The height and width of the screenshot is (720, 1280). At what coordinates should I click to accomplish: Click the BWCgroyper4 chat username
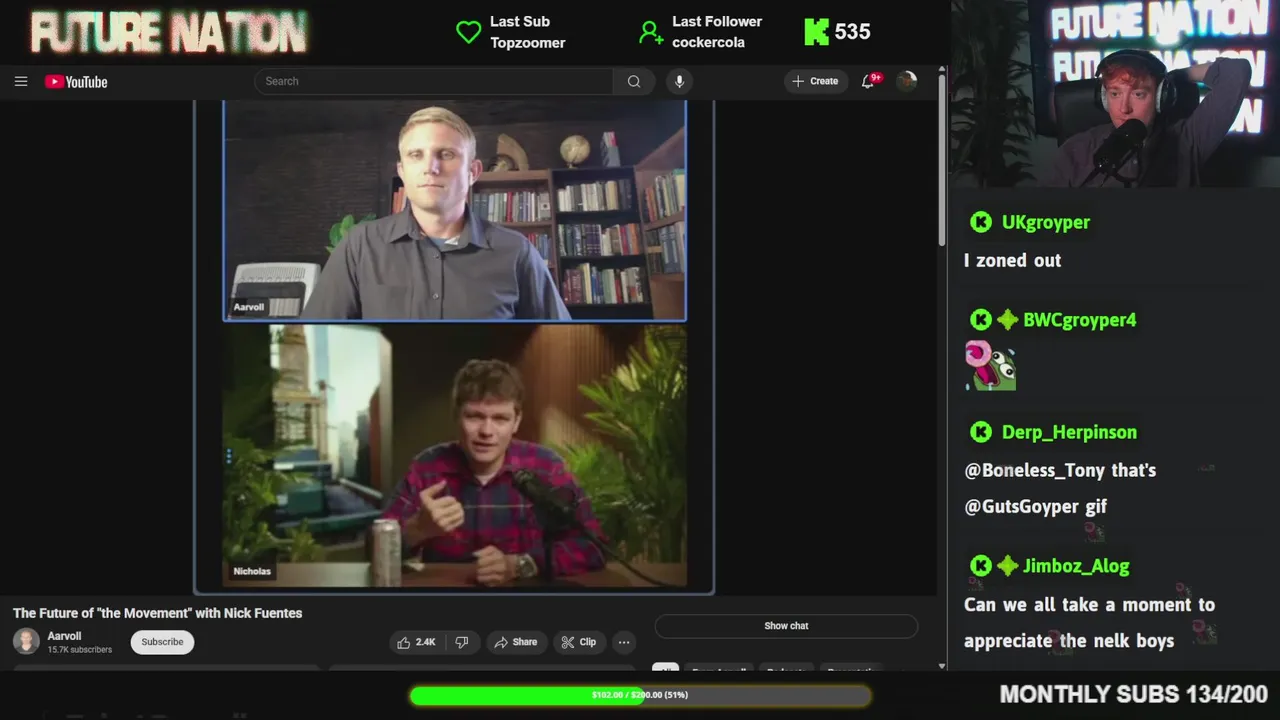click(1080, 320)
